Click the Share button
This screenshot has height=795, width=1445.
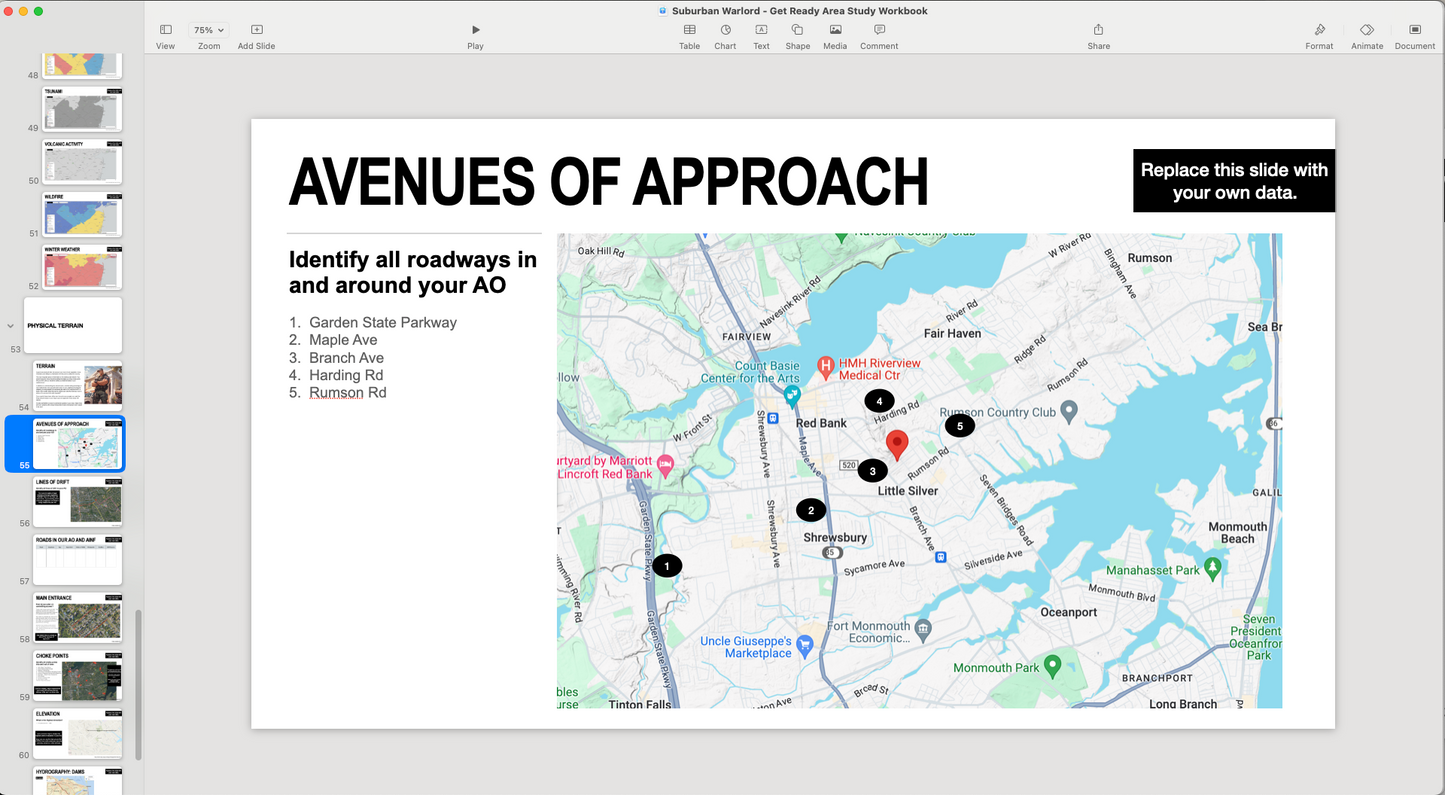click(1098, 36)
